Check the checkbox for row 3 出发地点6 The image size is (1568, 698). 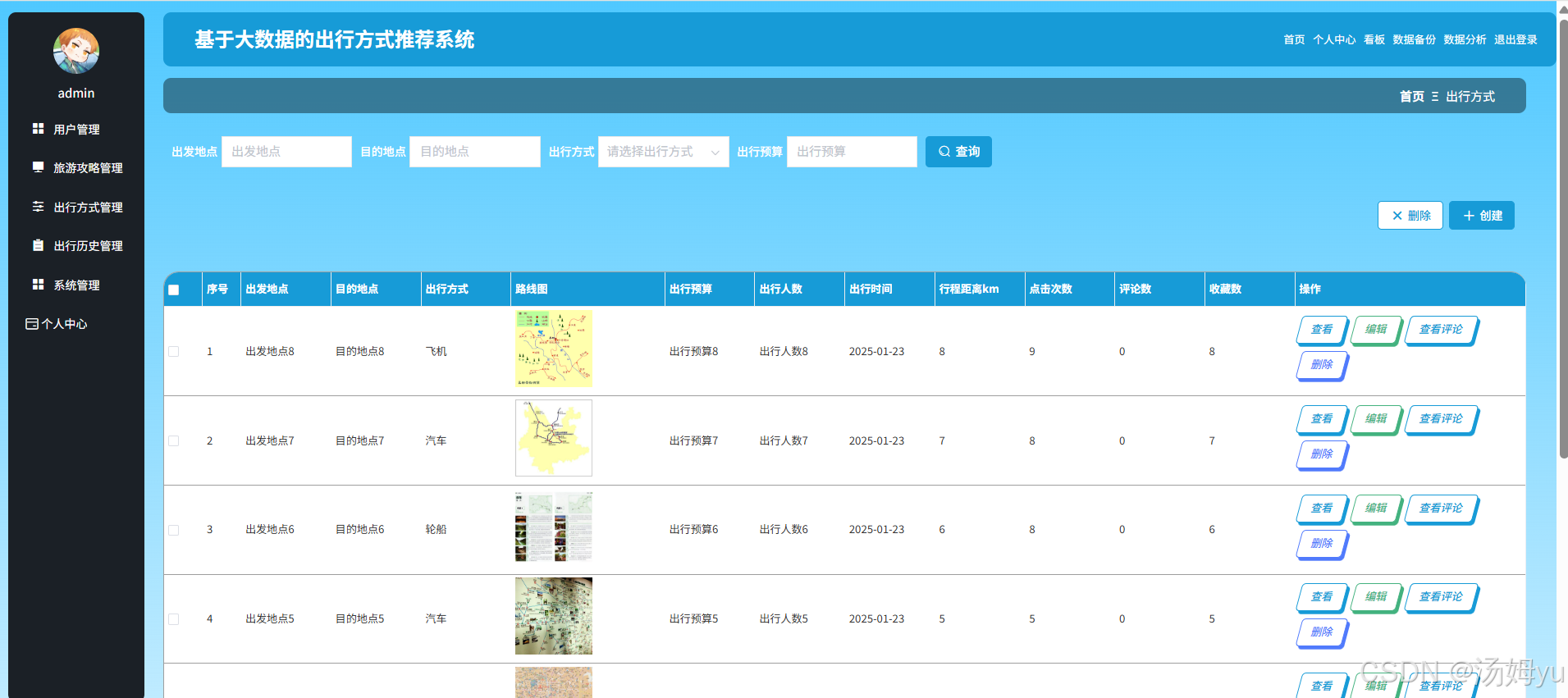174,530
